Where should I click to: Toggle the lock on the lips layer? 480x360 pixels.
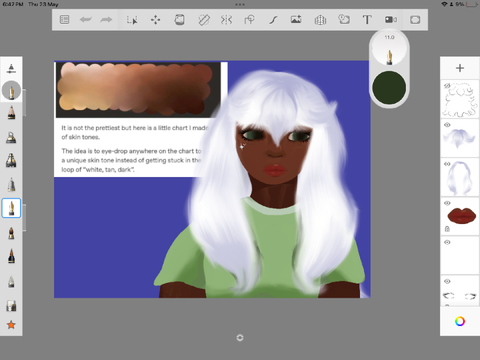pyautogui.click(x=447, y=229)
